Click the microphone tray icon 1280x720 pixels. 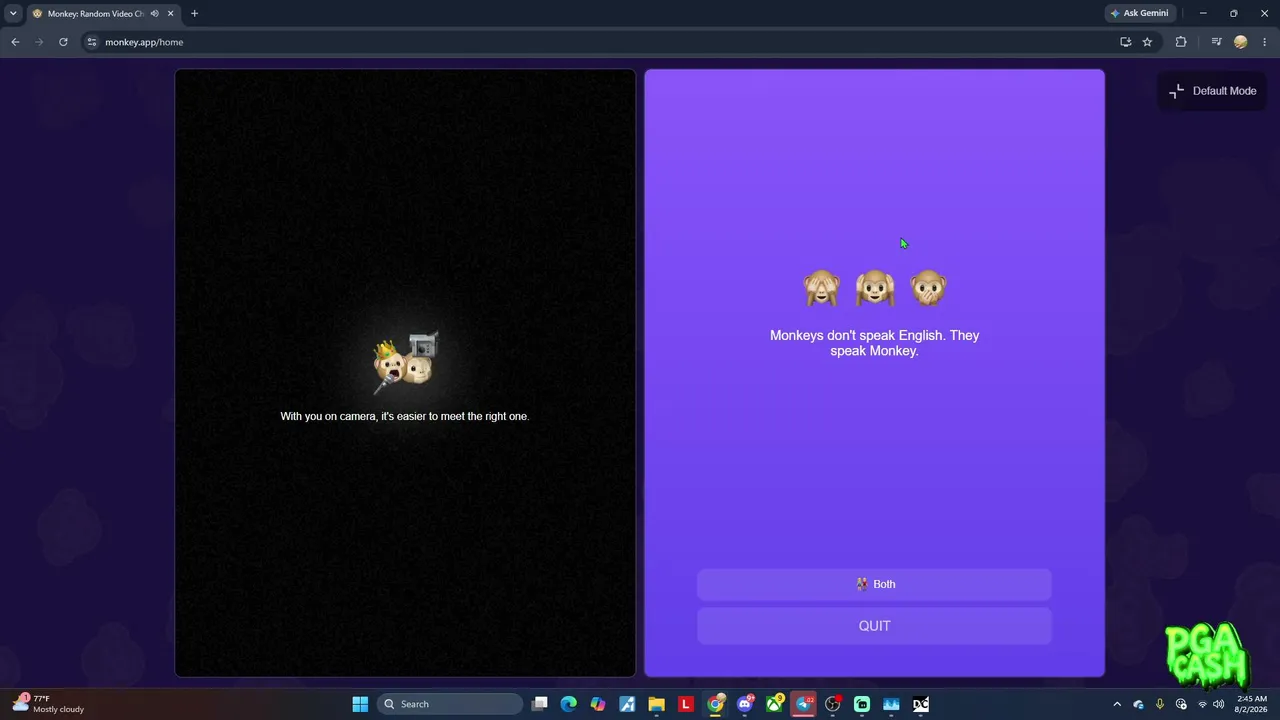click(x=1160, y=704)
